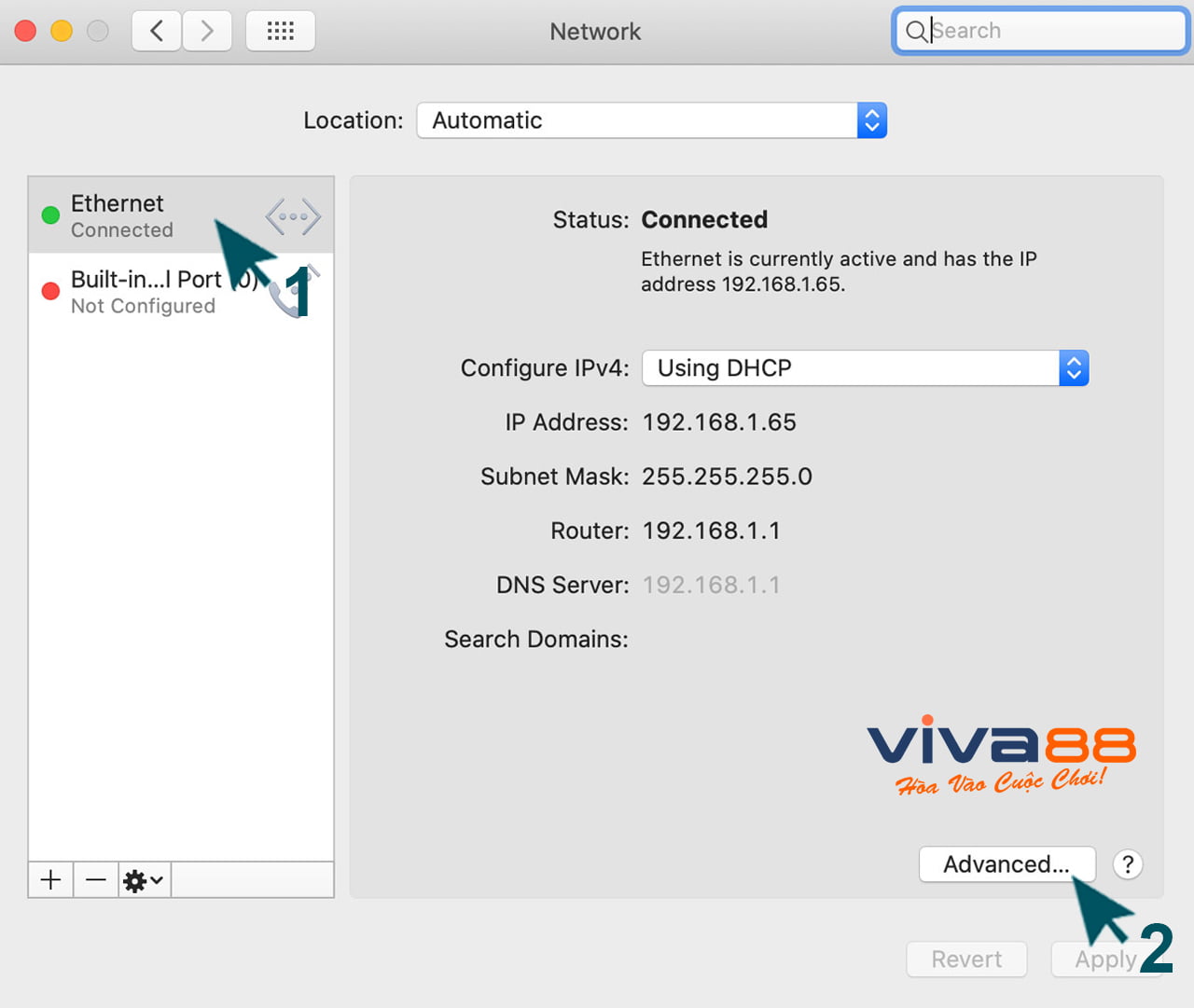This screenshot has height=1008, width=1194.
Task: Remove selected service using the minus button
Action: tap(95, 879)
